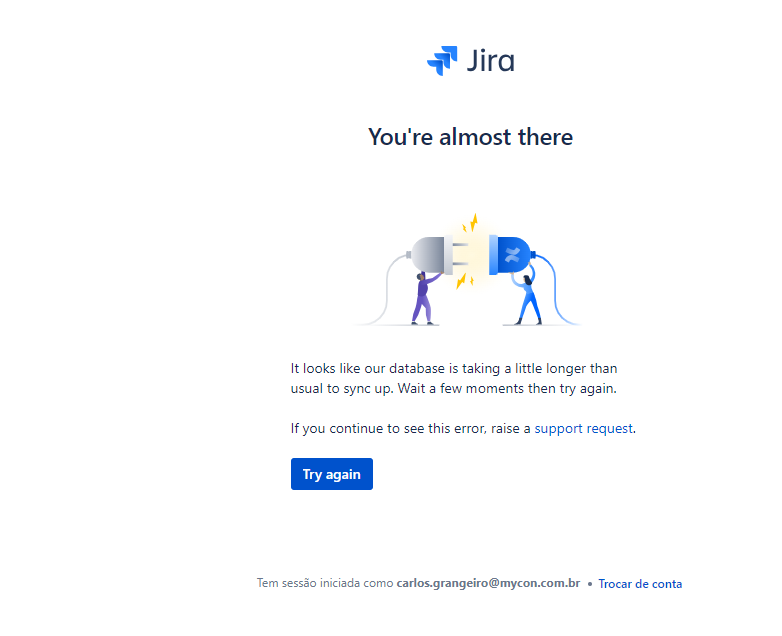Open the support request link
Viewport: 782px width, 636px height.
click(584, 428)
